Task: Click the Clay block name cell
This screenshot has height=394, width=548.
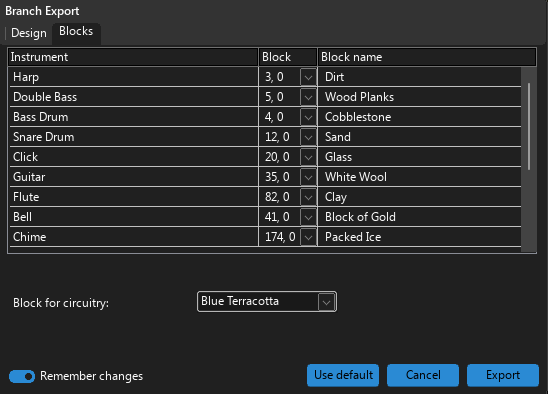Action: [x=419, y=197]
